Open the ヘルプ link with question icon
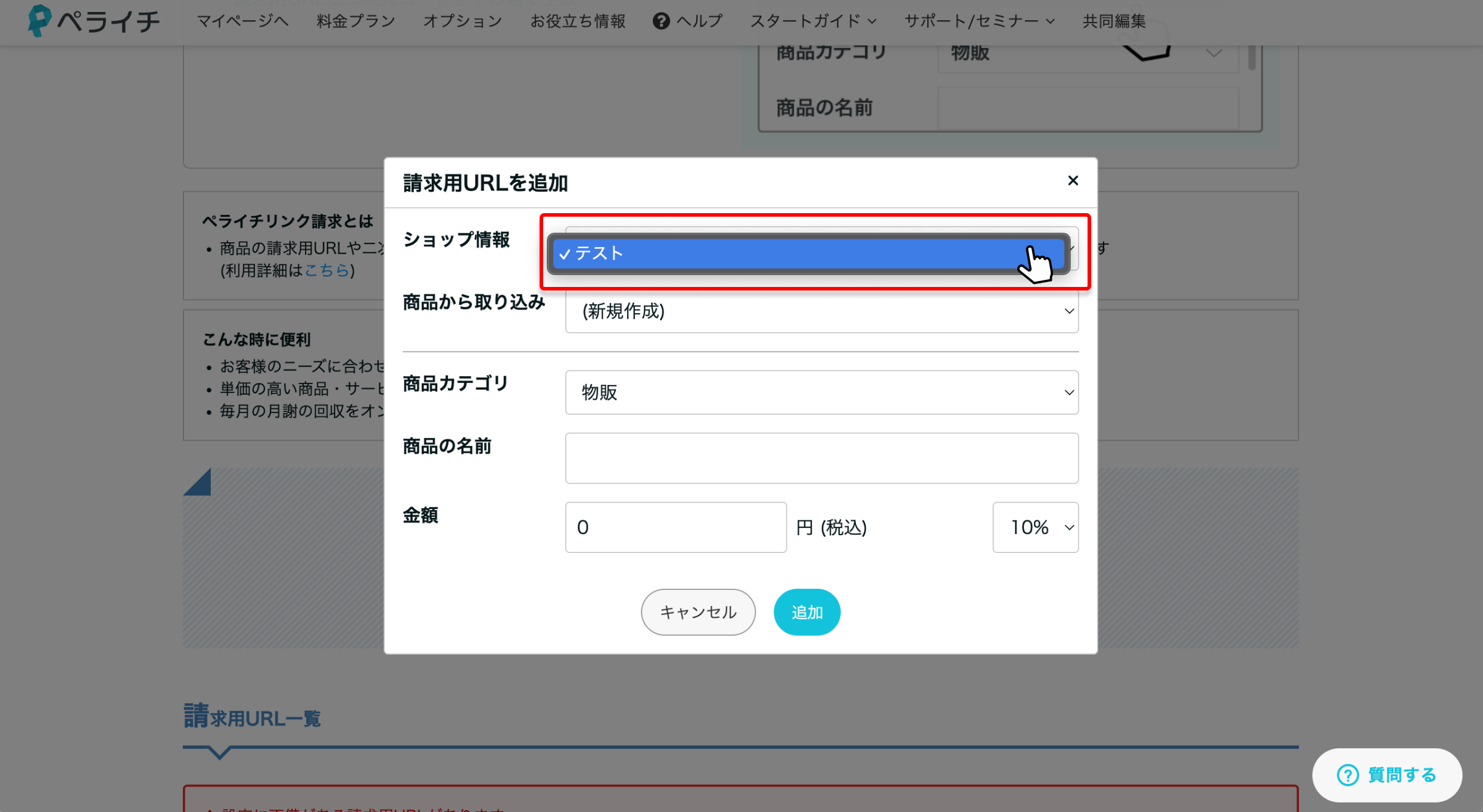1483x812 pixels. (x=688, y=21)
